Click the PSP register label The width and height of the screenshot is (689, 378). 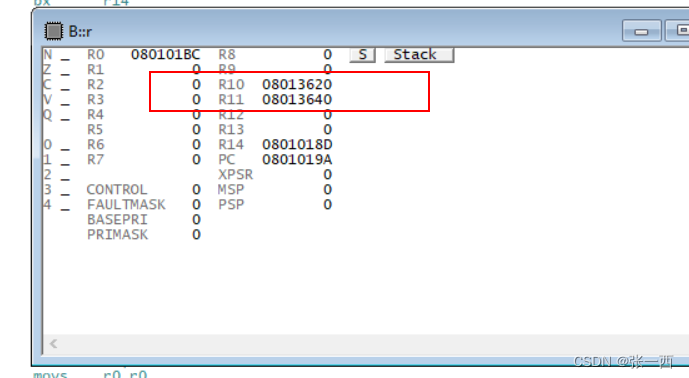[x=231, y=204]
